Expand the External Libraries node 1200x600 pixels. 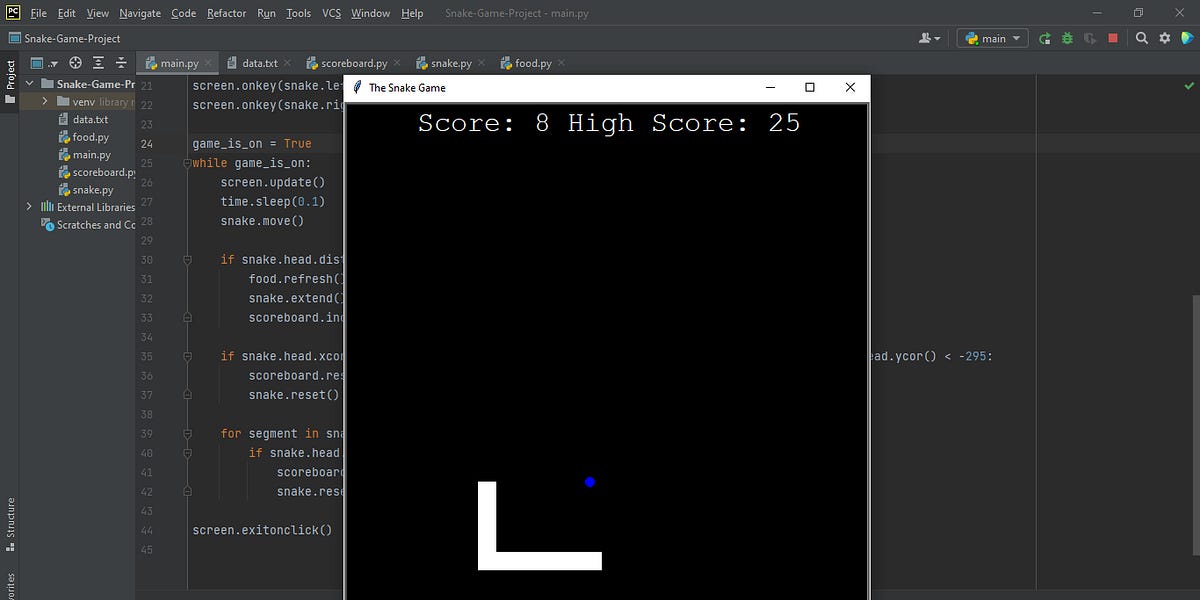pos(28,207)
